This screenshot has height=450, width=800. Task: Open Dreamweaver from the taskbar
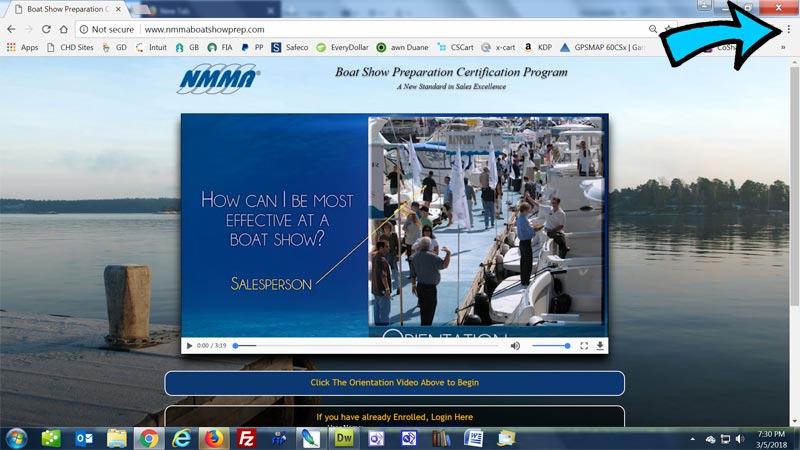tap(344, 438)
